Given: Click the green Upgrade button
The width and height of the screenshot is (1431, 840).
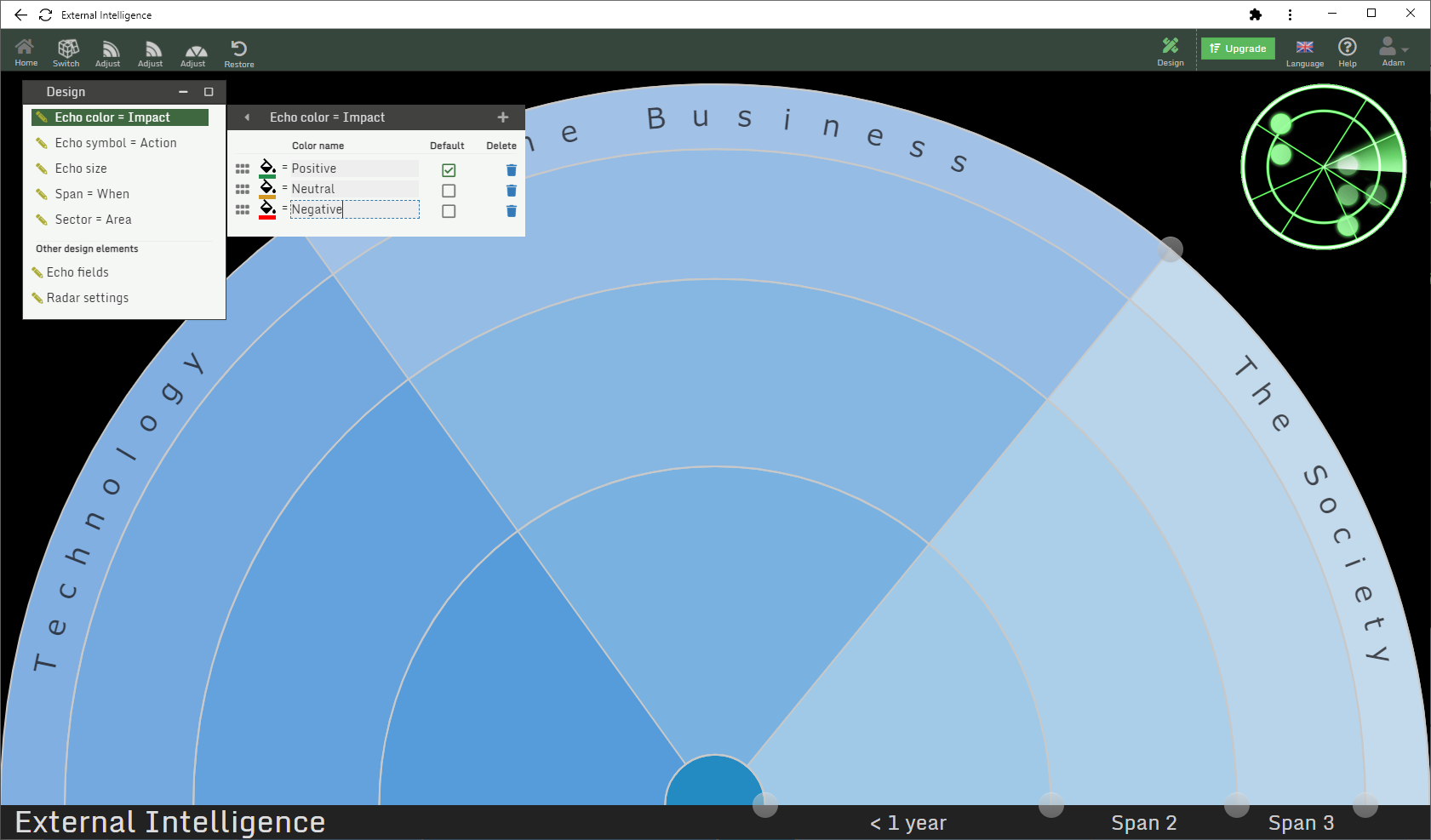Looking at the screenshot, I should tap(1238, 49).
